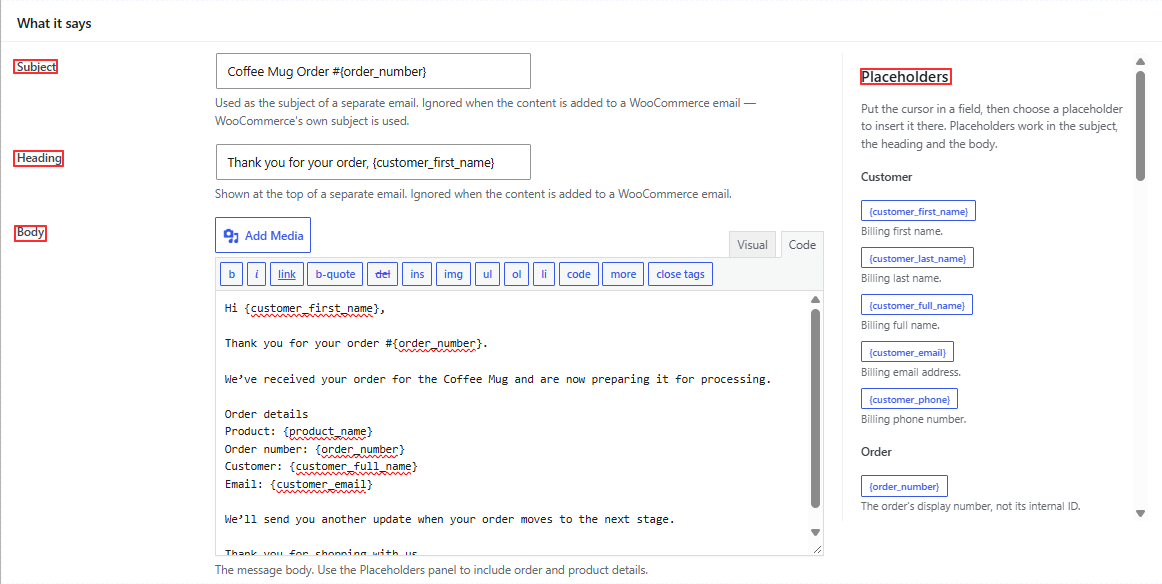Image resolution: width=1162 pixels, height=584 pixels.
Task: Click the Placeholders panel scrollbar thumb
Action: tap(1141, 125)
